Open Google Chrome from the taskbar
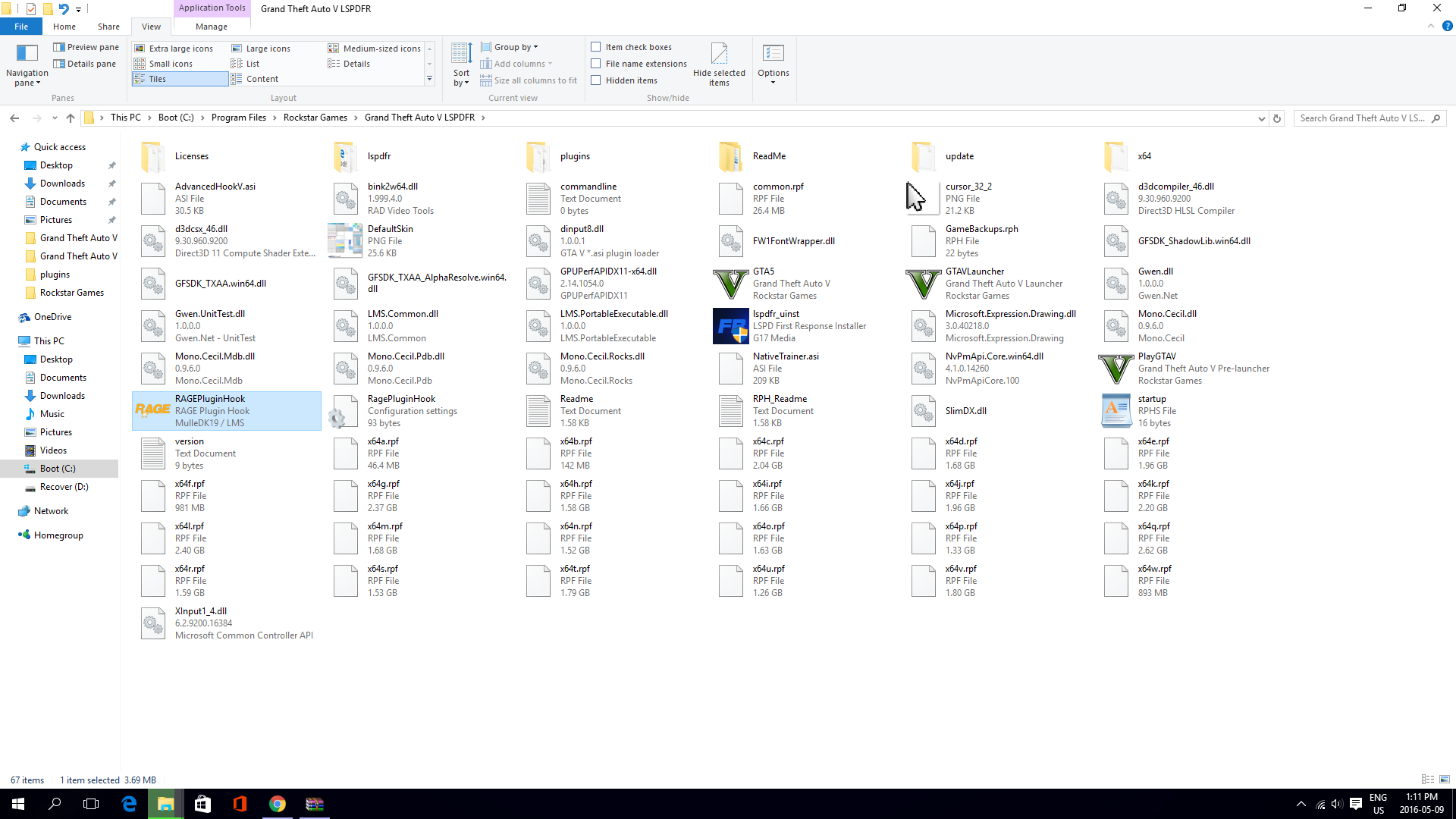 pos(278,804)
